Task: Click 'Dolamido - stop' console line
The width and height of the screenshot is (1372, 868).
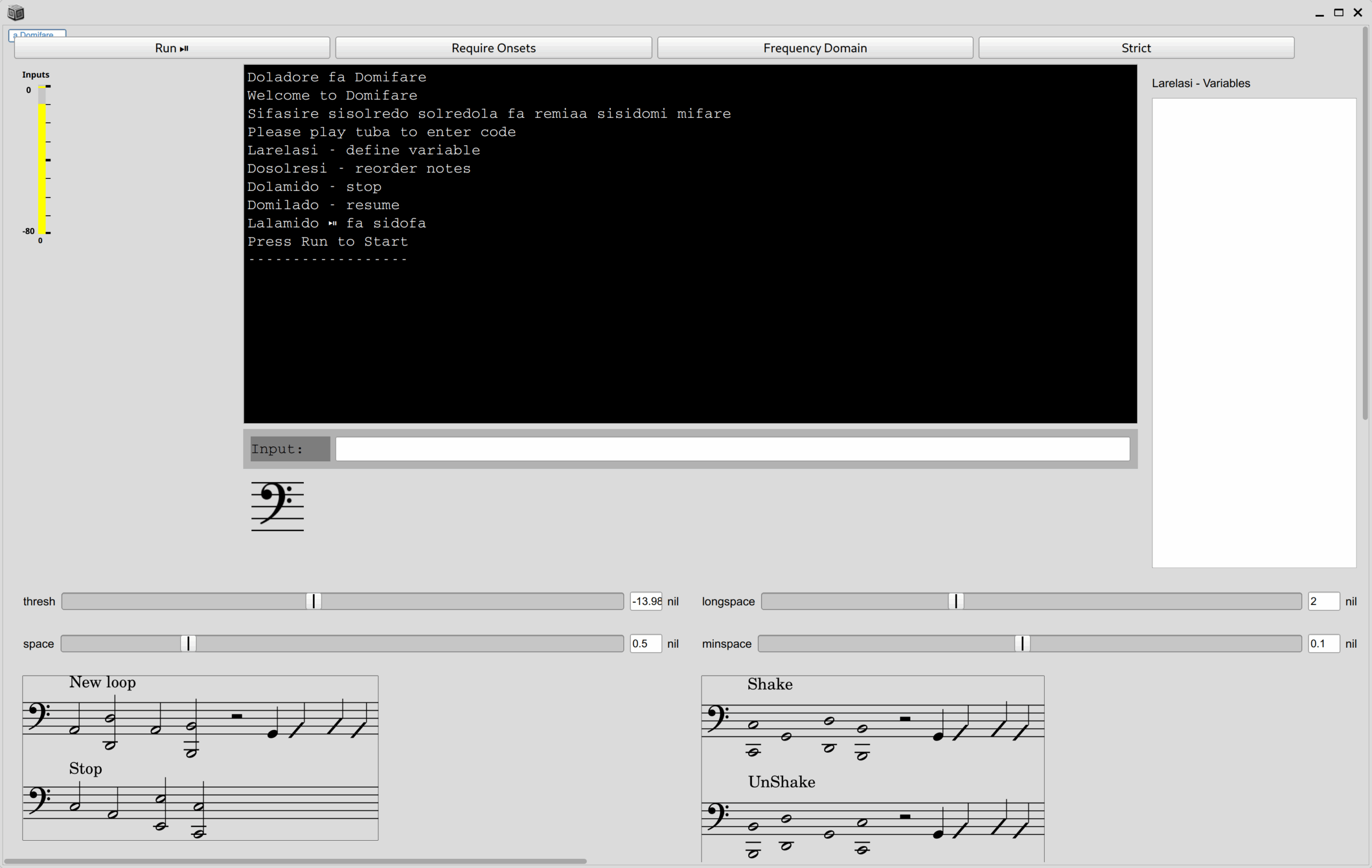Action: tap(314, 186)
